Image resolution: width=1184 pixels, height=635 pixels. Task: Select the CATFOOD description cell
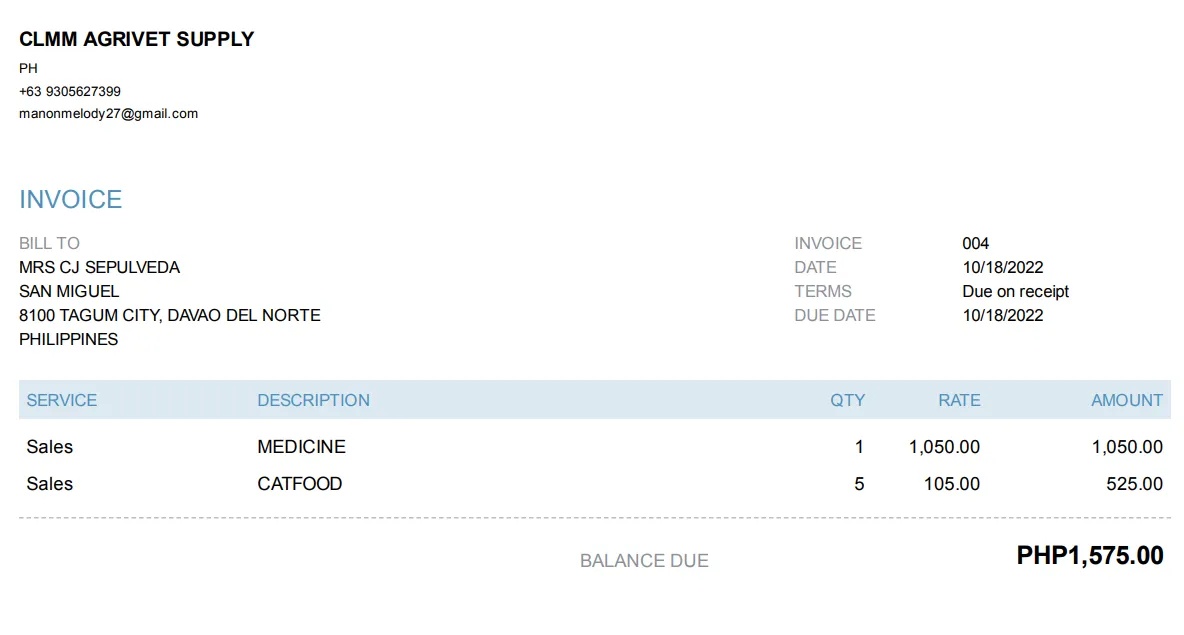299,484
